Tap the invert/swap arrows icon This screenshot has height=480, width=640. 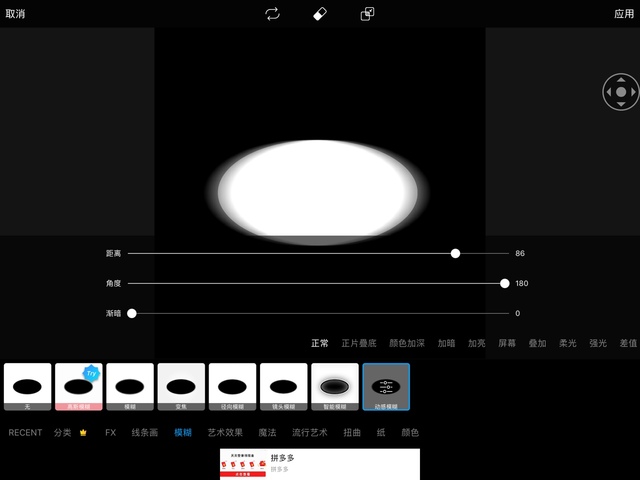272,14
